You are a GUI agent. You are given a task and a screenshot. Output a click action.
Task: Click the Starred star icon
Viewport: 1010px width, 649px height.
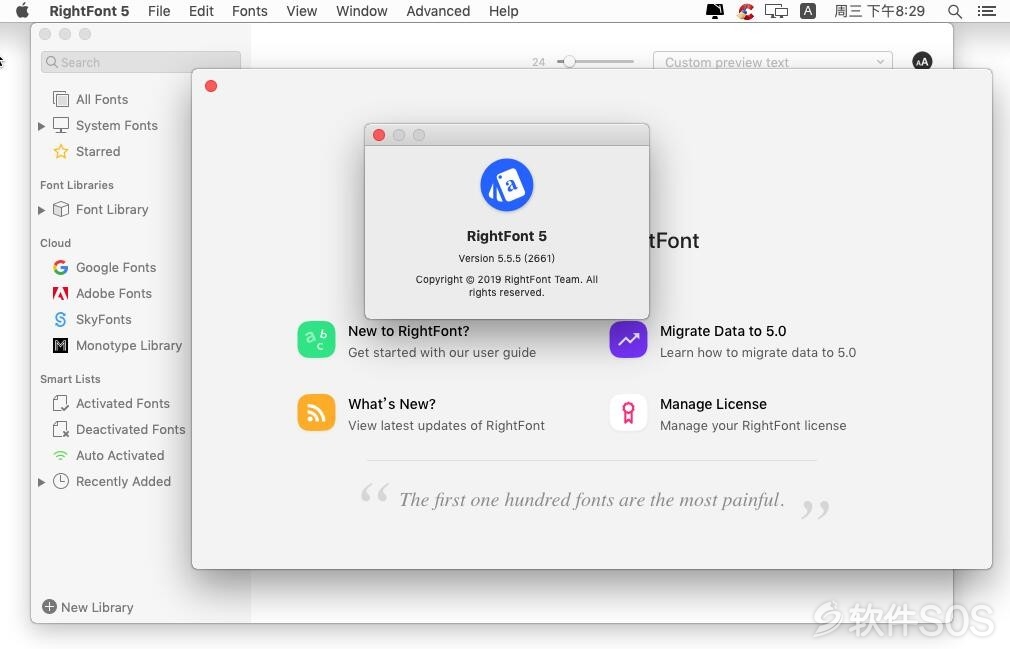point(61,151)
